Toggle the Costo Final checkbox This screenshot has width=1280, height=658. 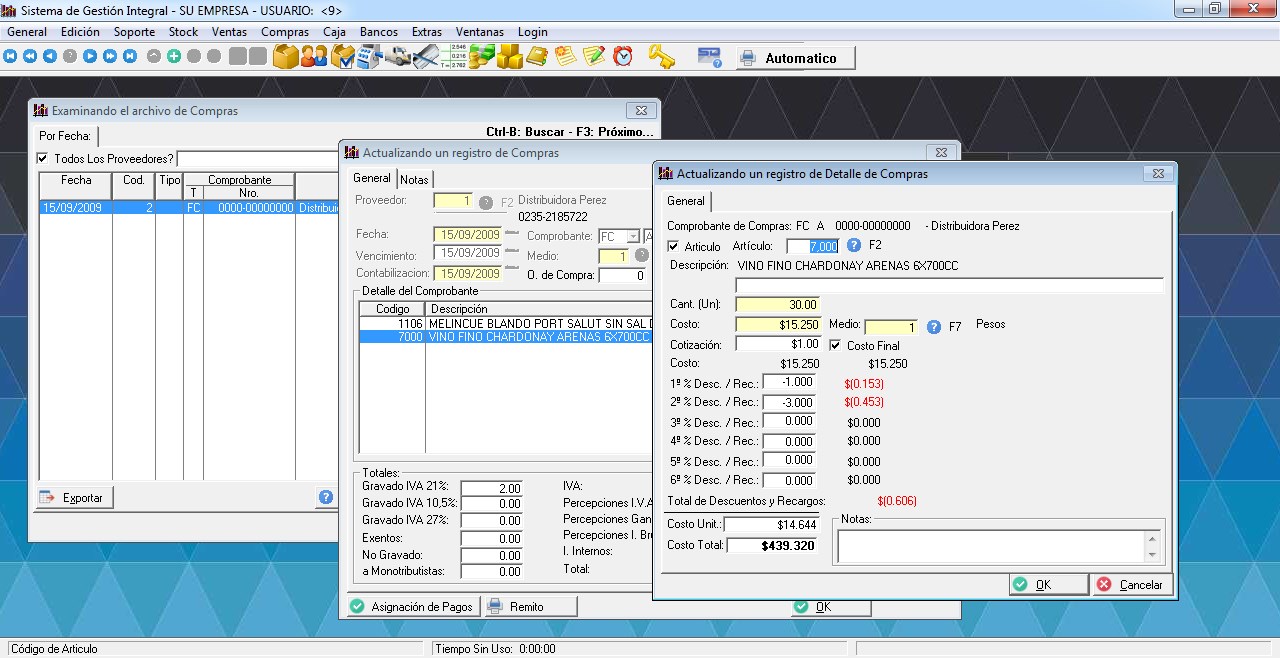click(835, 345)
